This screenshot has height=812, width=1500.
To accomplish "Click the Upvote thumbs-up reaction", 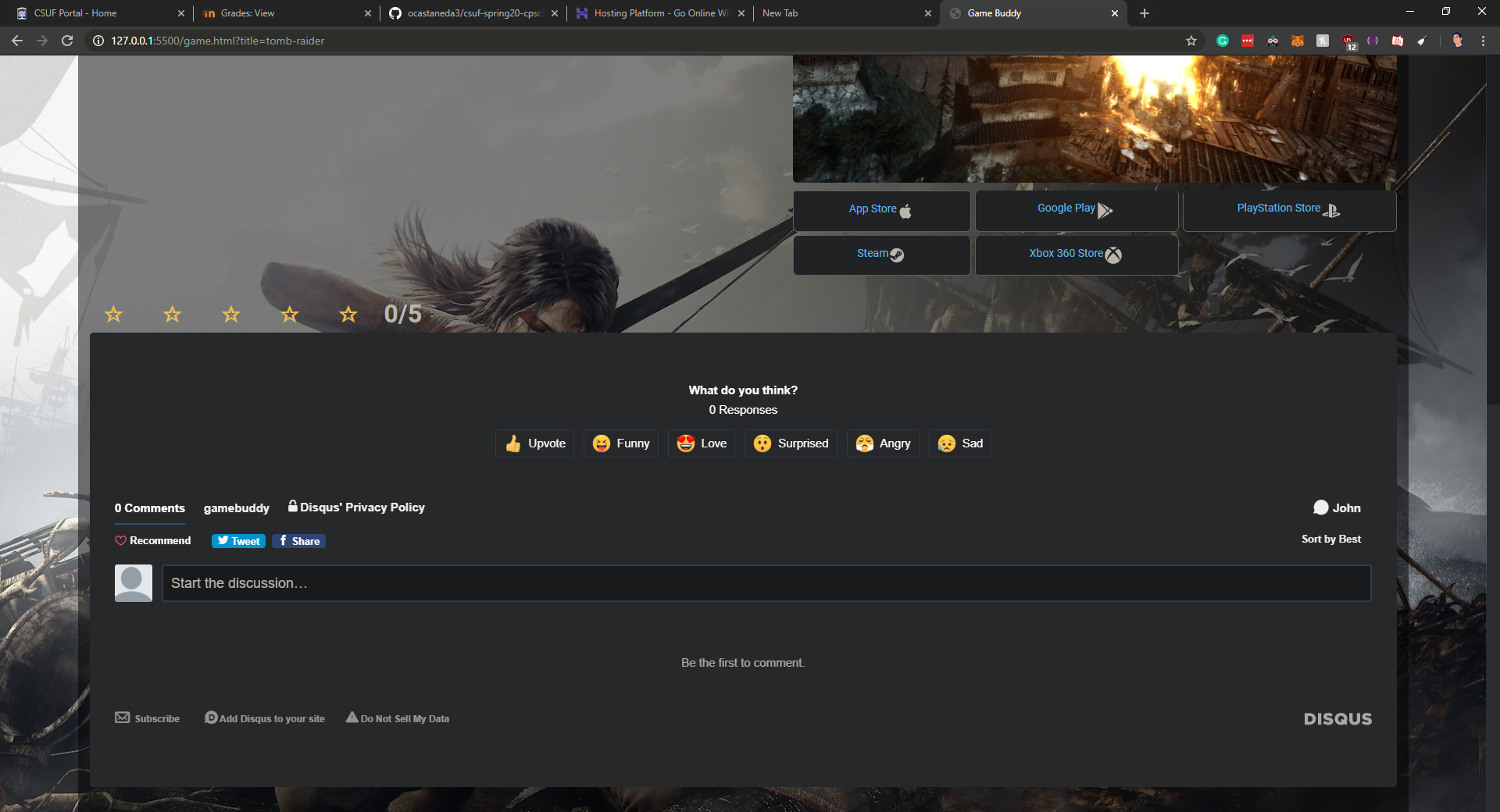I will [535, 443].
